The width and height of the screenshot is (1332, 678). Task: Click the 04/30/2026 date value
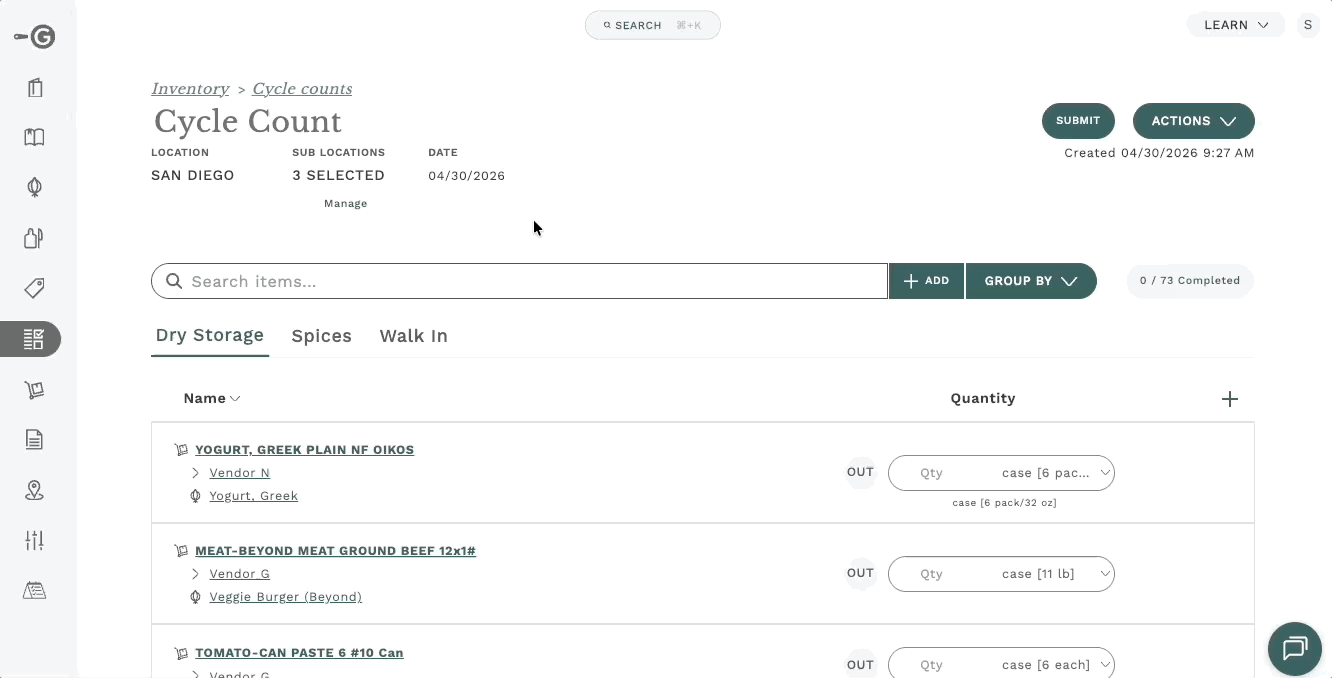(x=466, y=176)
